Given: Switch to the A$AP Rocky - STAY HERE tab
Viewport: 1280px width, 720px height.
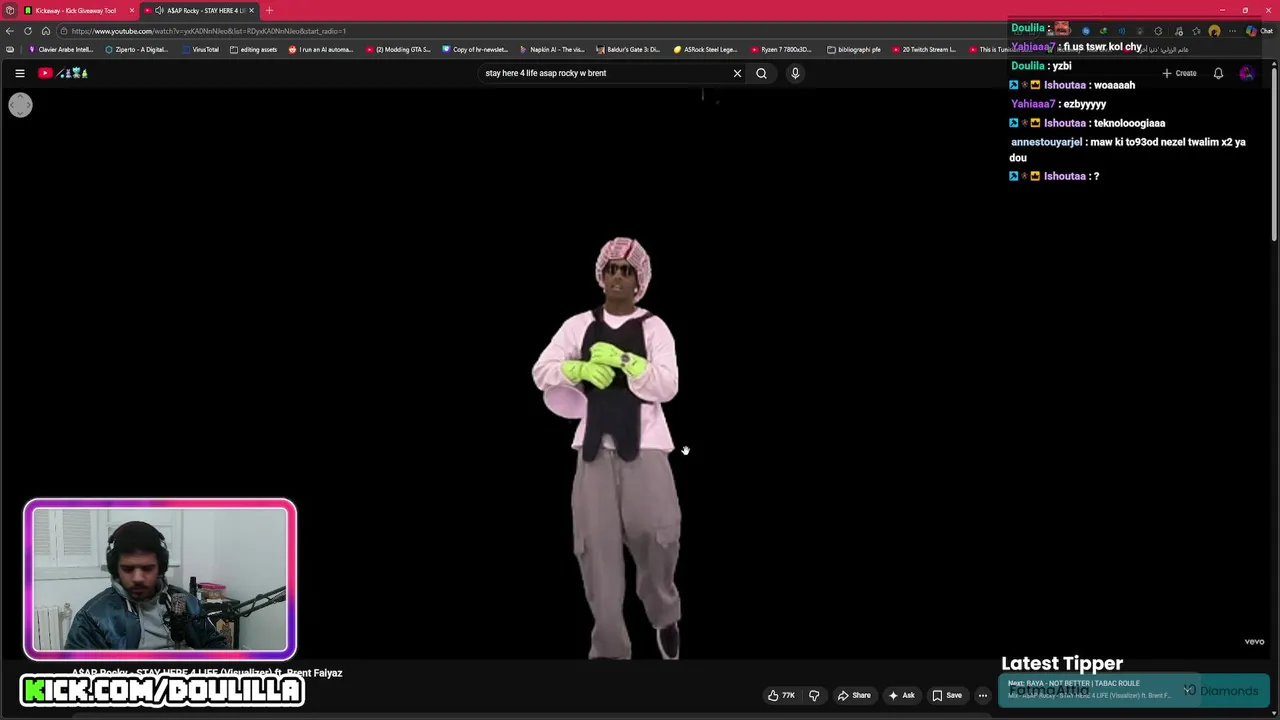Looking at the screenshot, I should pos(200,10).
